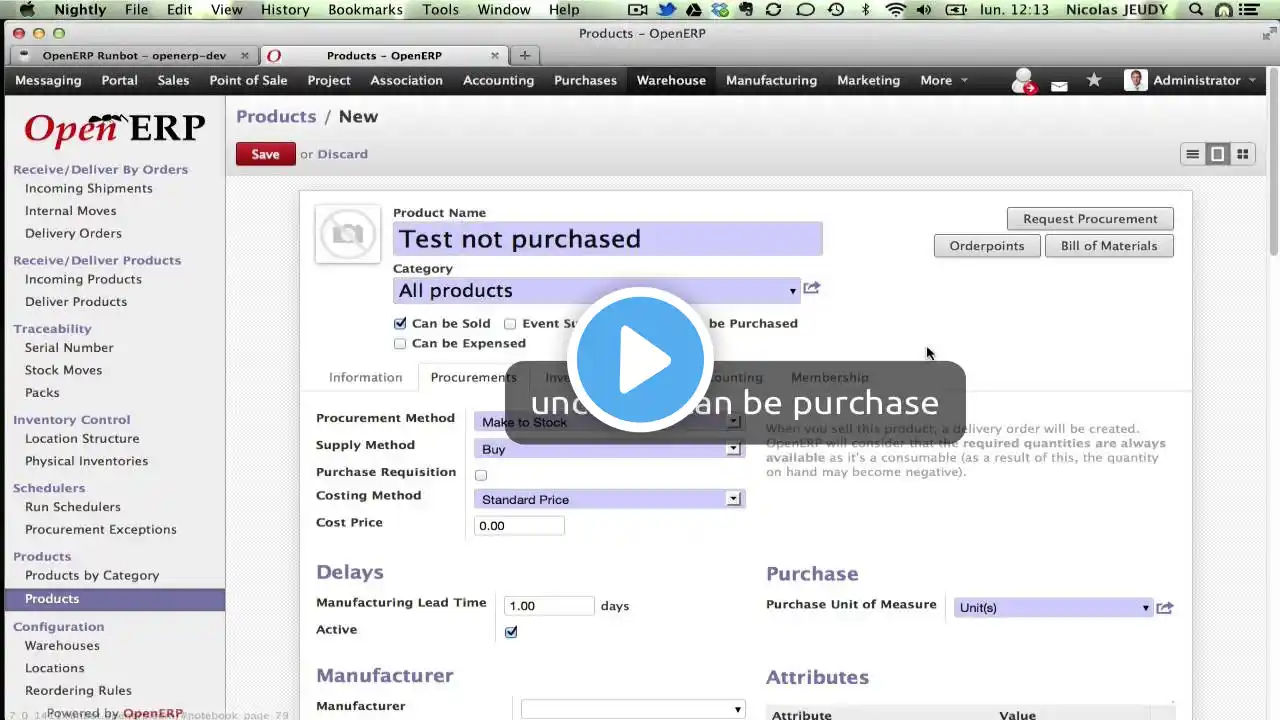Toggle the Purchase Requisition checkbox
The image size is (1280, 720).
pos(481,475)
